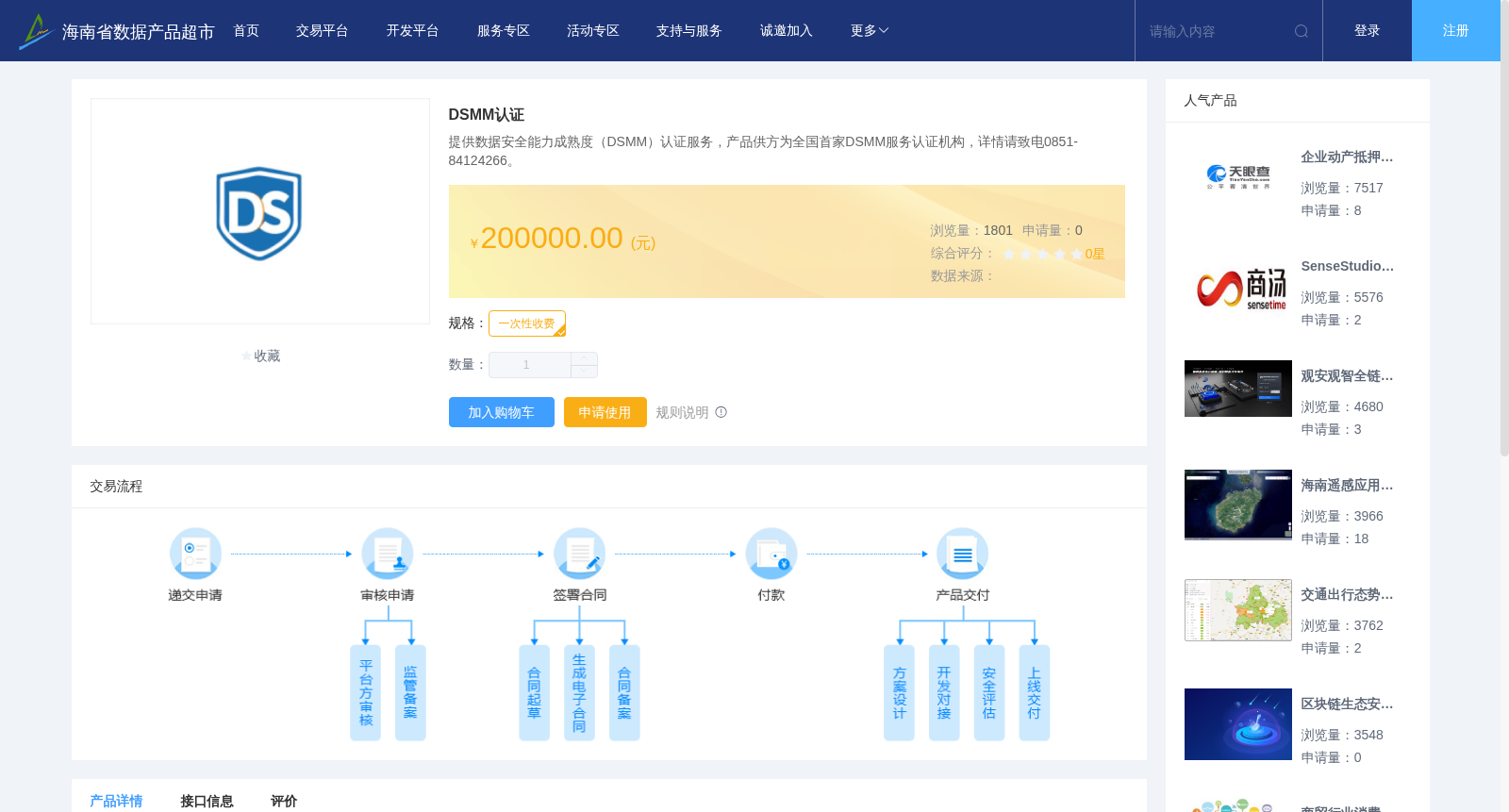The image size is (1509, 812).
Task: Click the 安全评估 sub-step box
Action: coord(989,693)
